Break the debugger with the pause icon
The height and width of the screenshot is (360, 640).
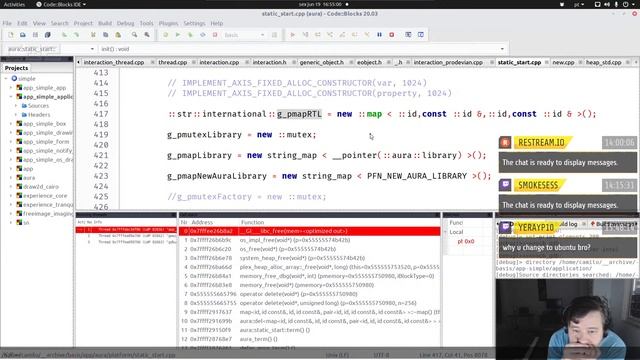click(379, 35)
